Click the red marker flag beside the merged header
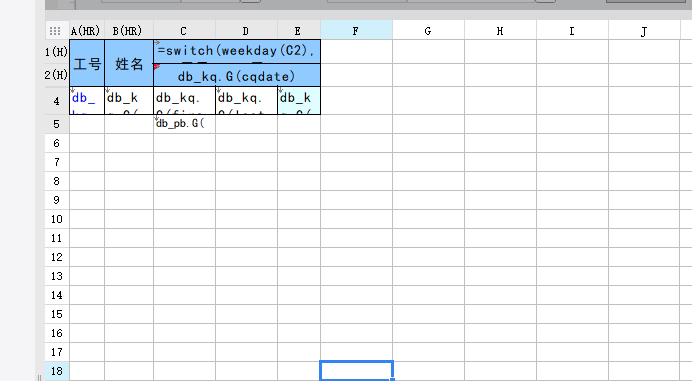 click(x=156, y=66)
